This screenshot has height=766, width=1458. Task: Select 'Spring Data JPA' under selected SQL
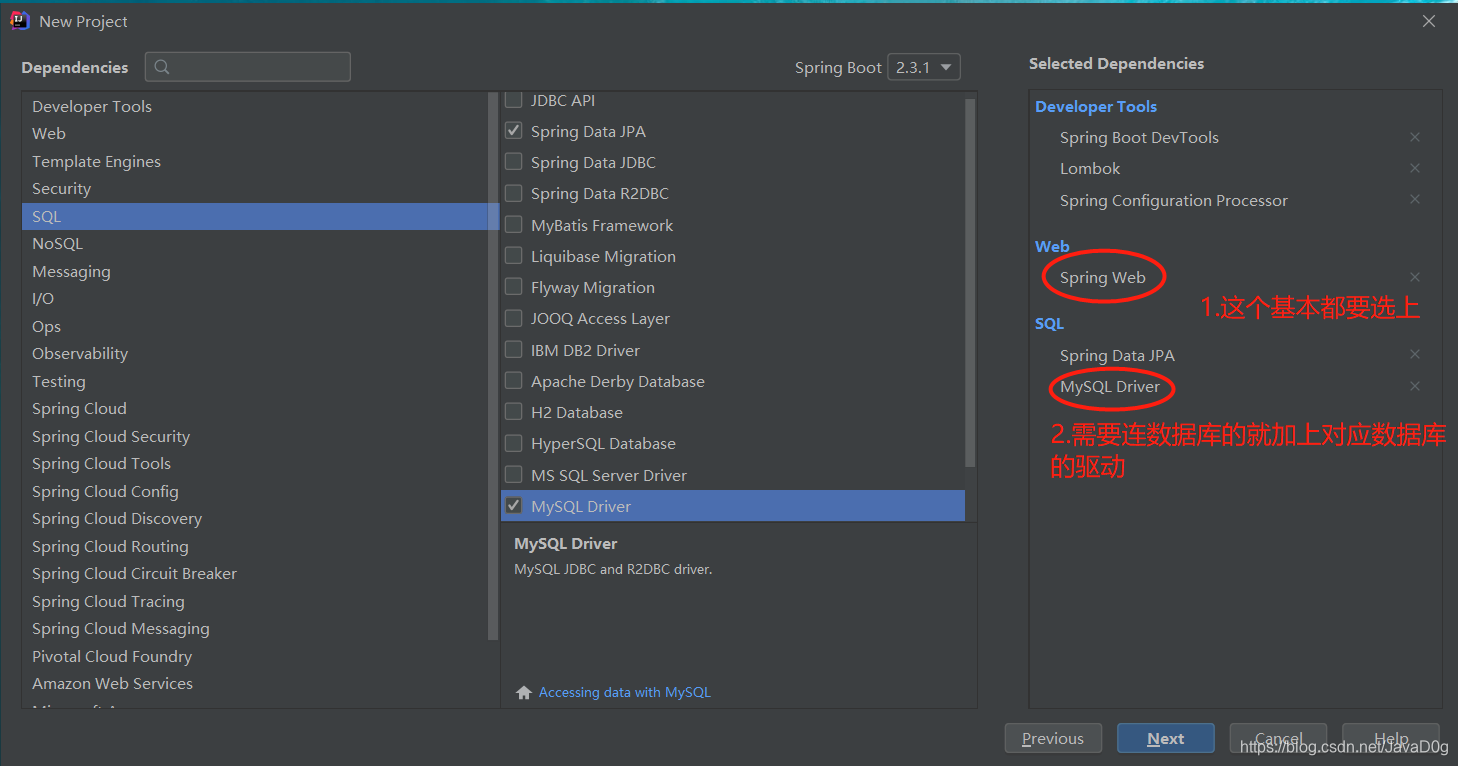click(x=1117, y=355)
